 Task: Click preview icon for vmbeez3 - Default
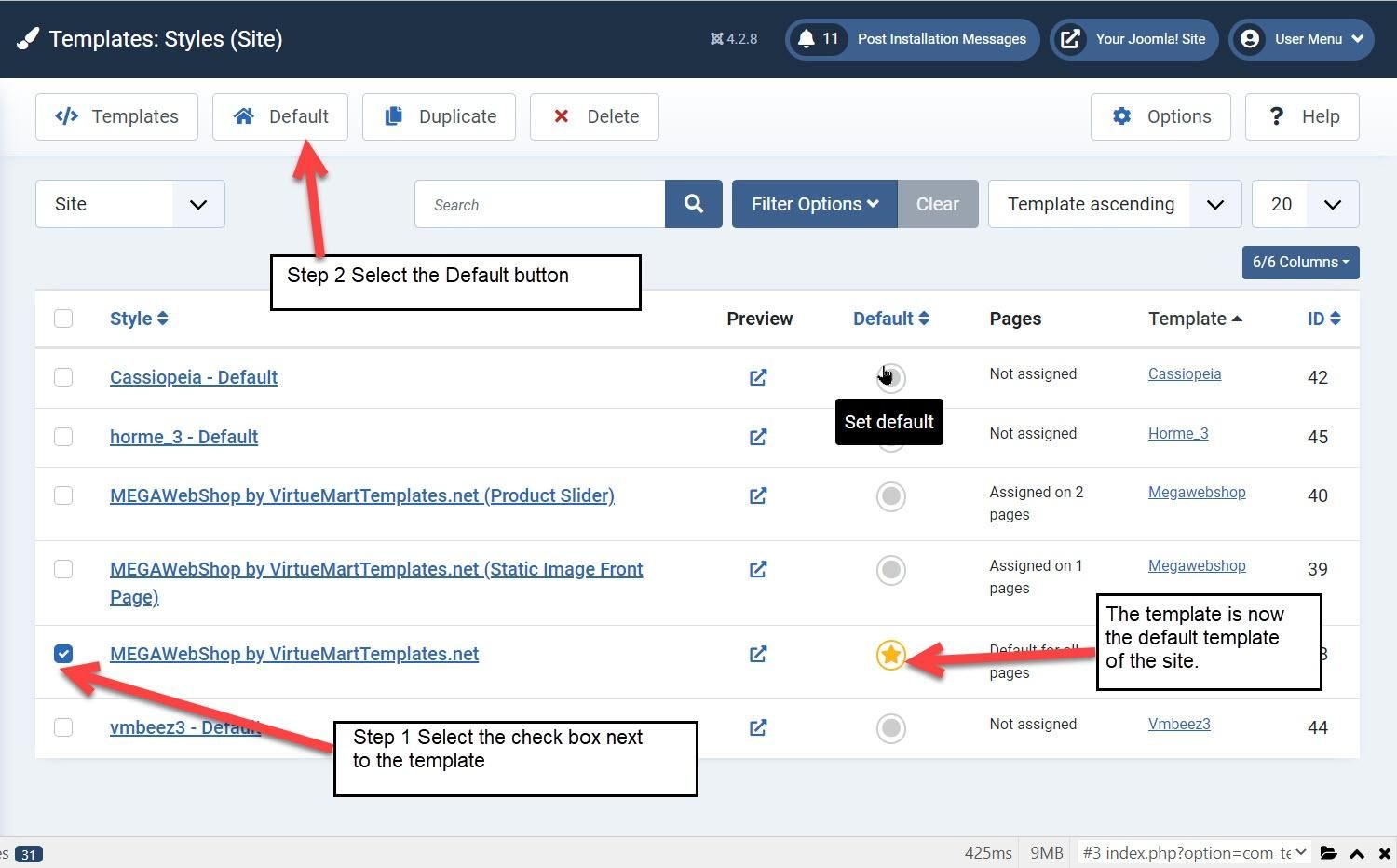(758, 727)
